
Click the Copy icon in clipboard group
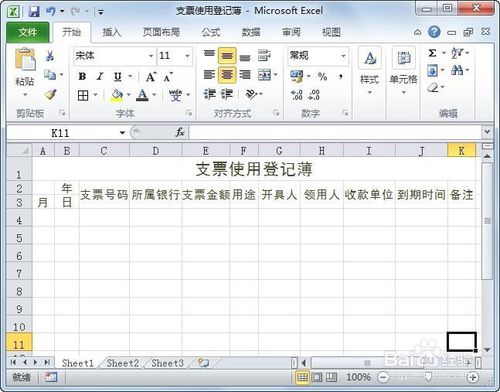[50, 75]
